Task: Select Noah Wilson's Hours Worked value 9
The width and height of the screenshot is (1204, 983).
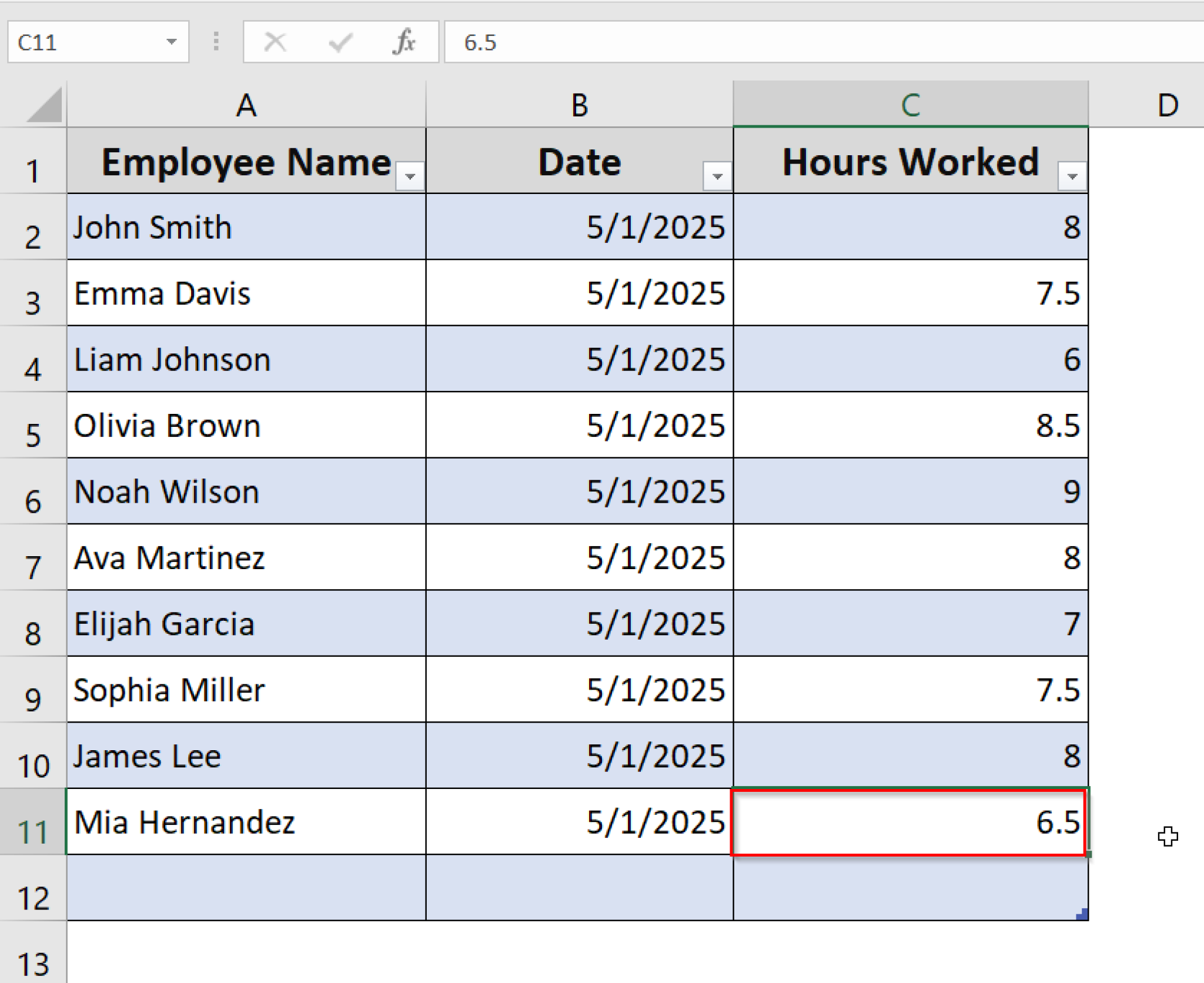Action: pos(911,492)
